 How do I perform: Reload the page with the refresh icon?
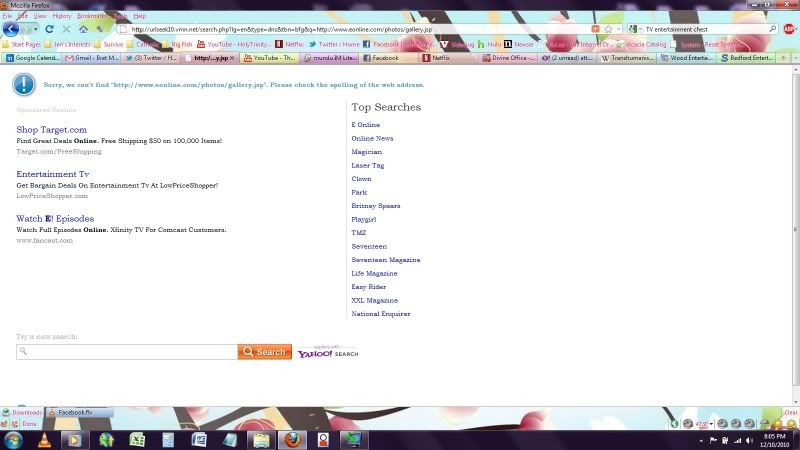pos(49,29)
